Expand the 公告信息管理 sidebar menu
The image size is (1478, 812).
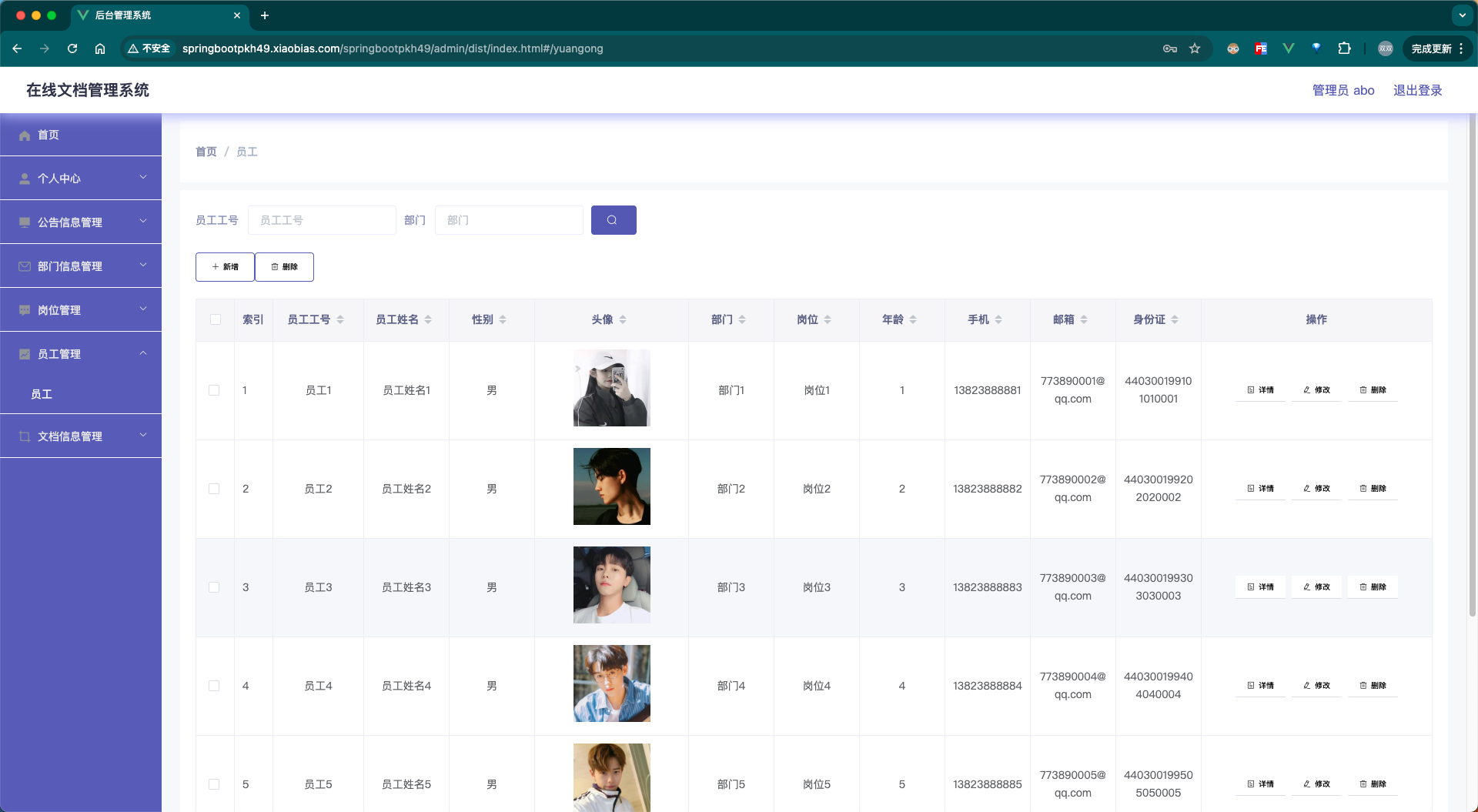coord(81,222)
